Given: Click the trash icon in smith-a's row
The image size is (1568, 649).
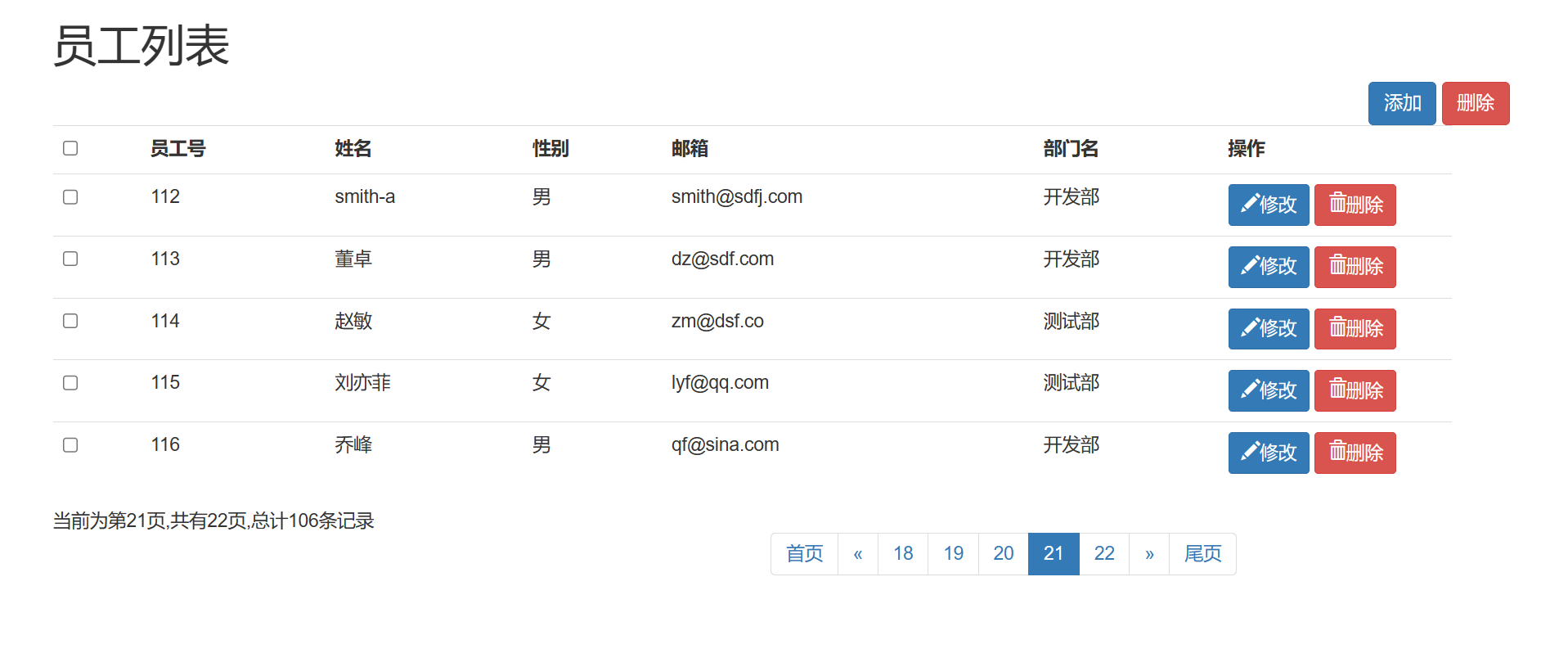Looking at the screenshot, I should tap(1337, 203).
